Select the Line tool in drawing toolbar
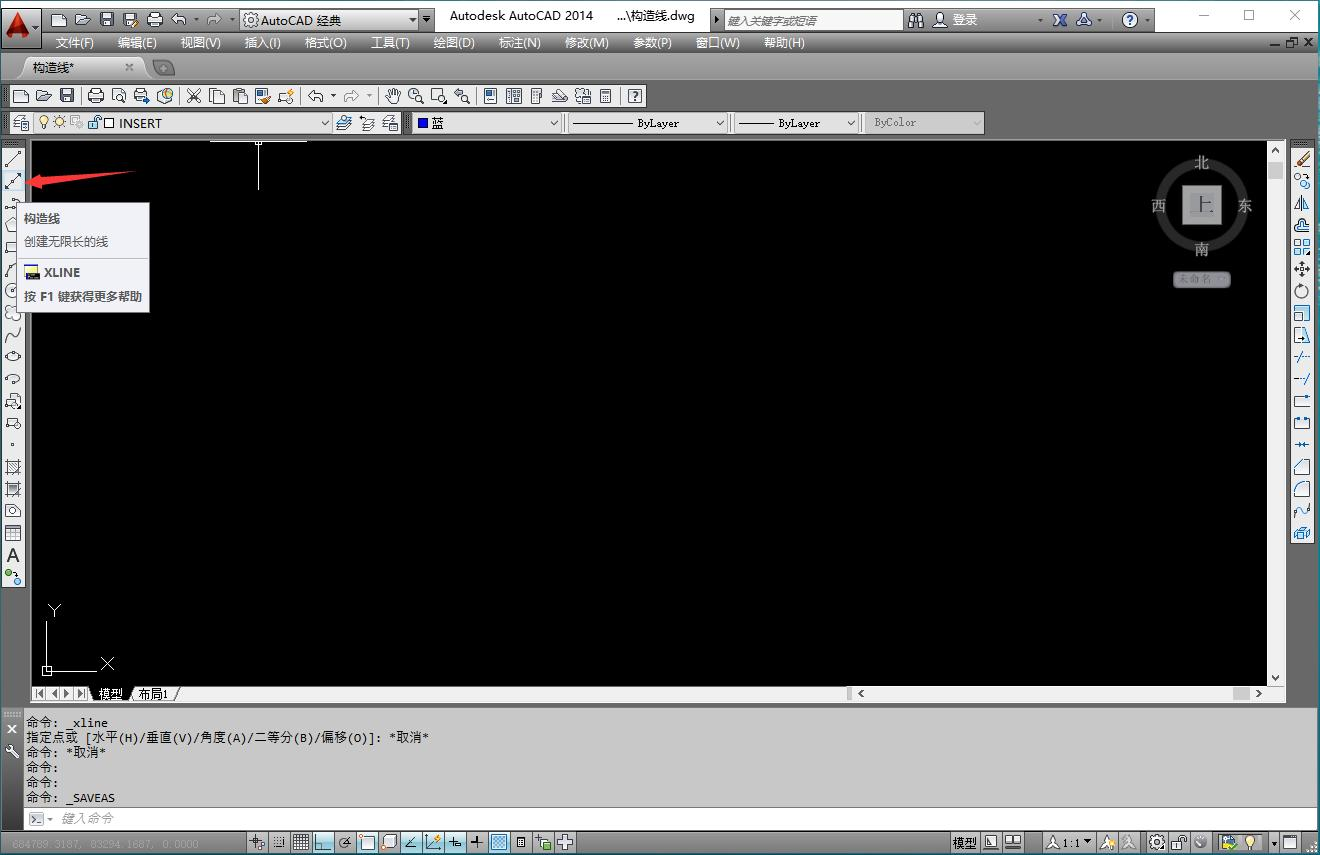The width and height of the screenshot is (1320, 855). point(13,158)
